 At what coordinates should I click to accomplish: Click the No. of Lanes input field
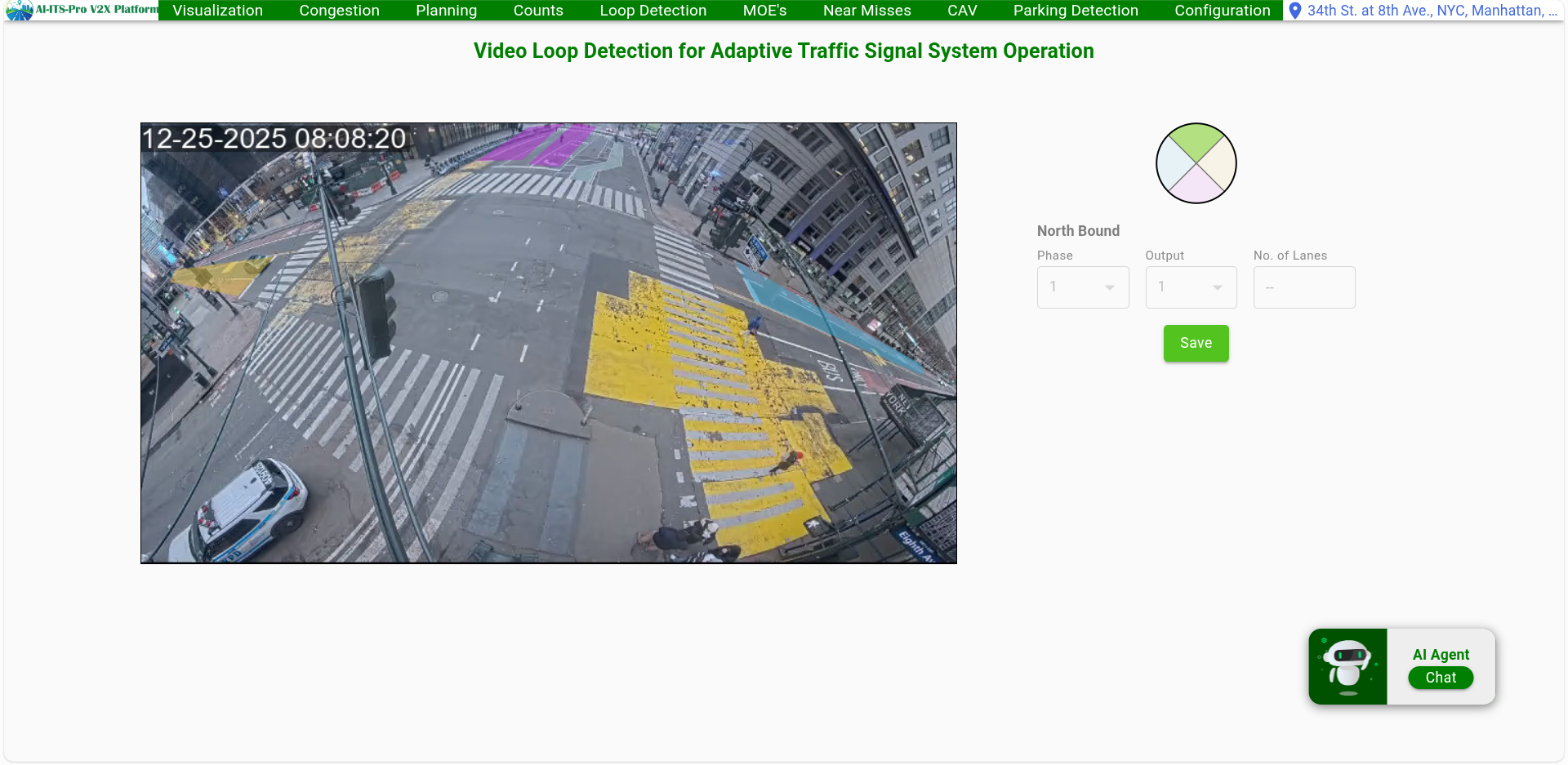[1303, 287]
